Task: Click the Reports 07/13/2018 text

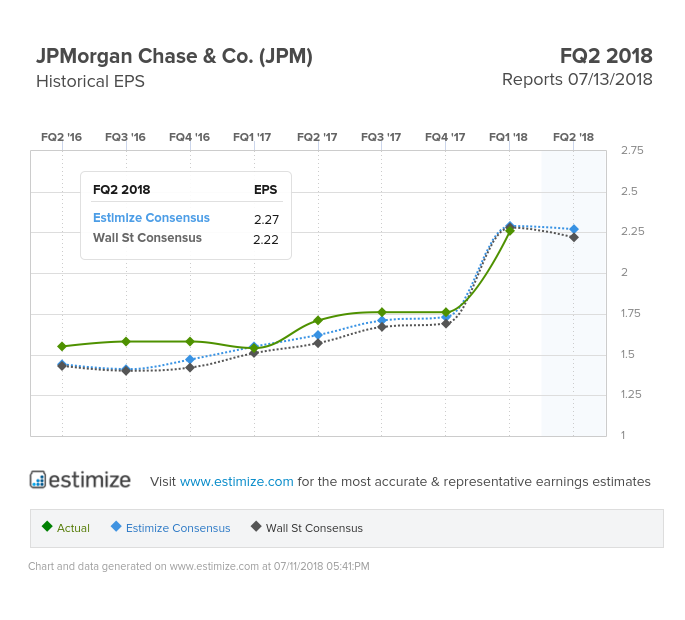Action: 577,80
